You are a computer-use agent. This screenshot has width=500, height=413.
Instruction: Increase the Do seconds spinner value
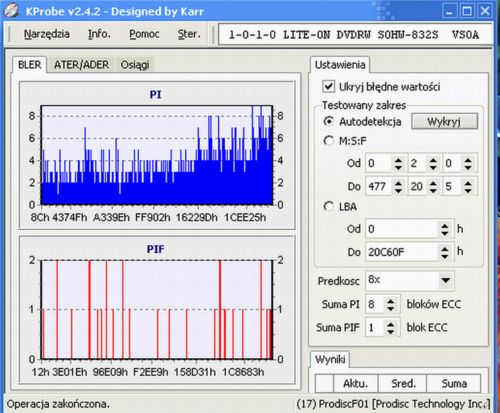click(x=433, y=183)
